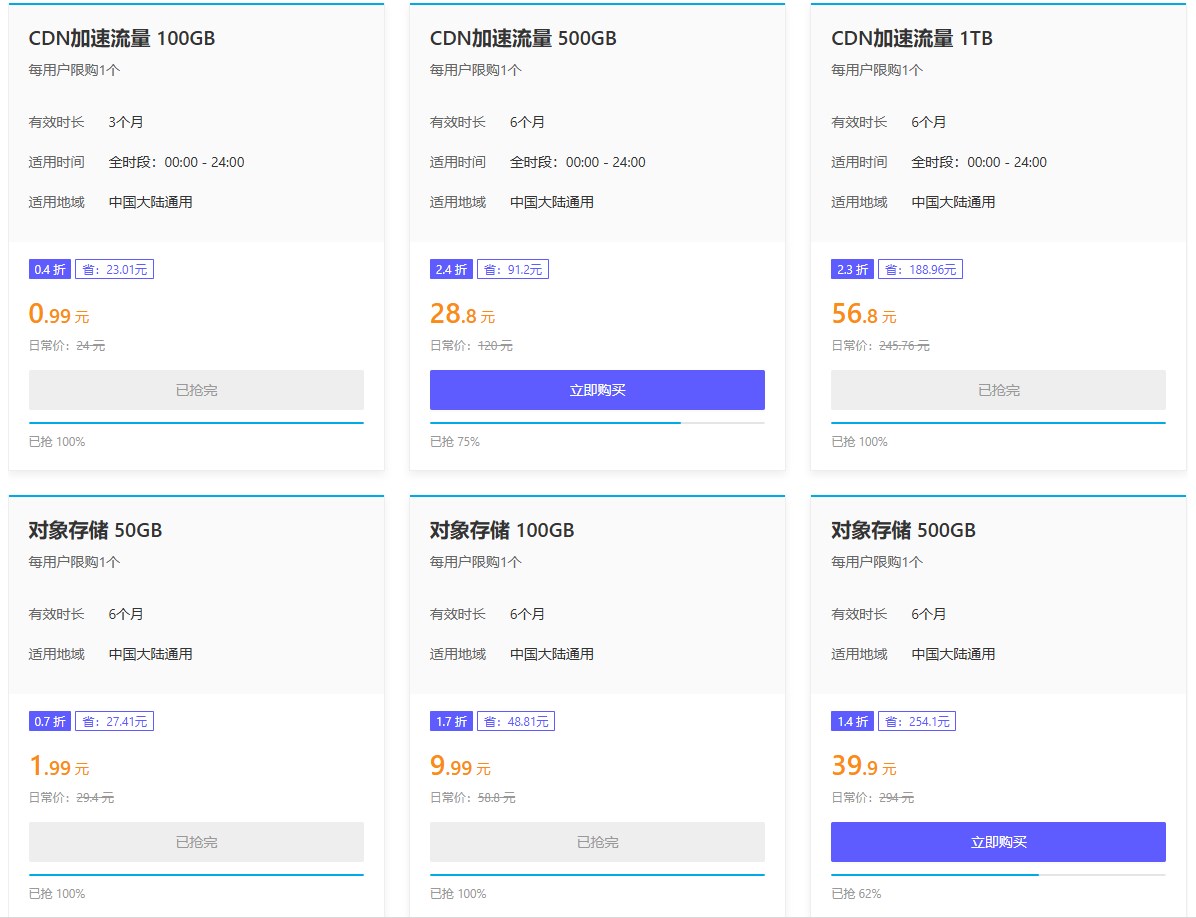The height and width of the screenshot is (918, 1196).
Task: Open the CDN加速流量 100GB card title
Action: pos(122,39)
